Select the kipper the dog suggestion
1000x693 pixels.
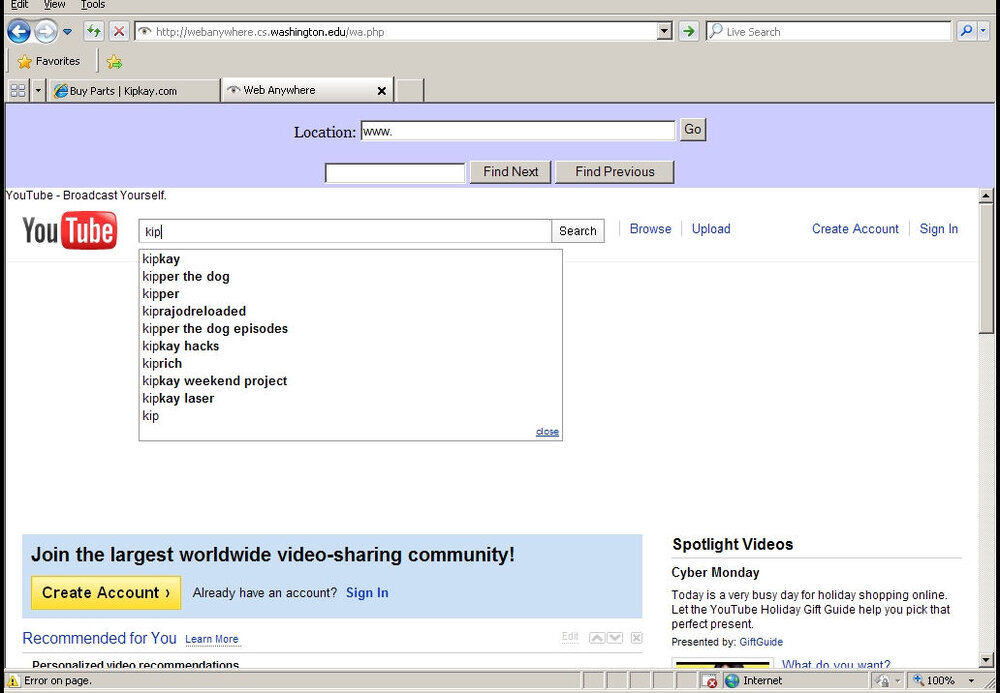(x=350, y=276)
